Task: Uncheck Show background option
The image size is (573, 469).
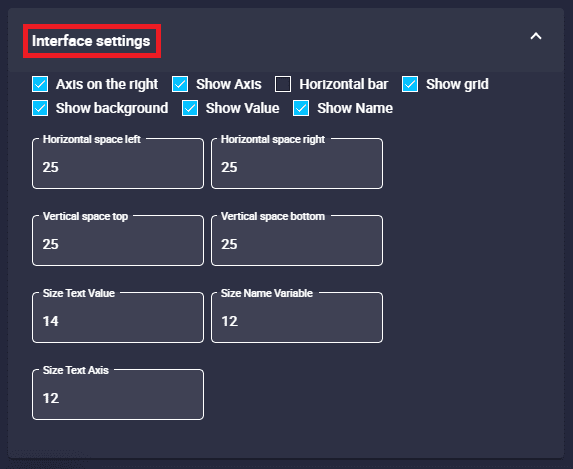Action: (40, 108)
